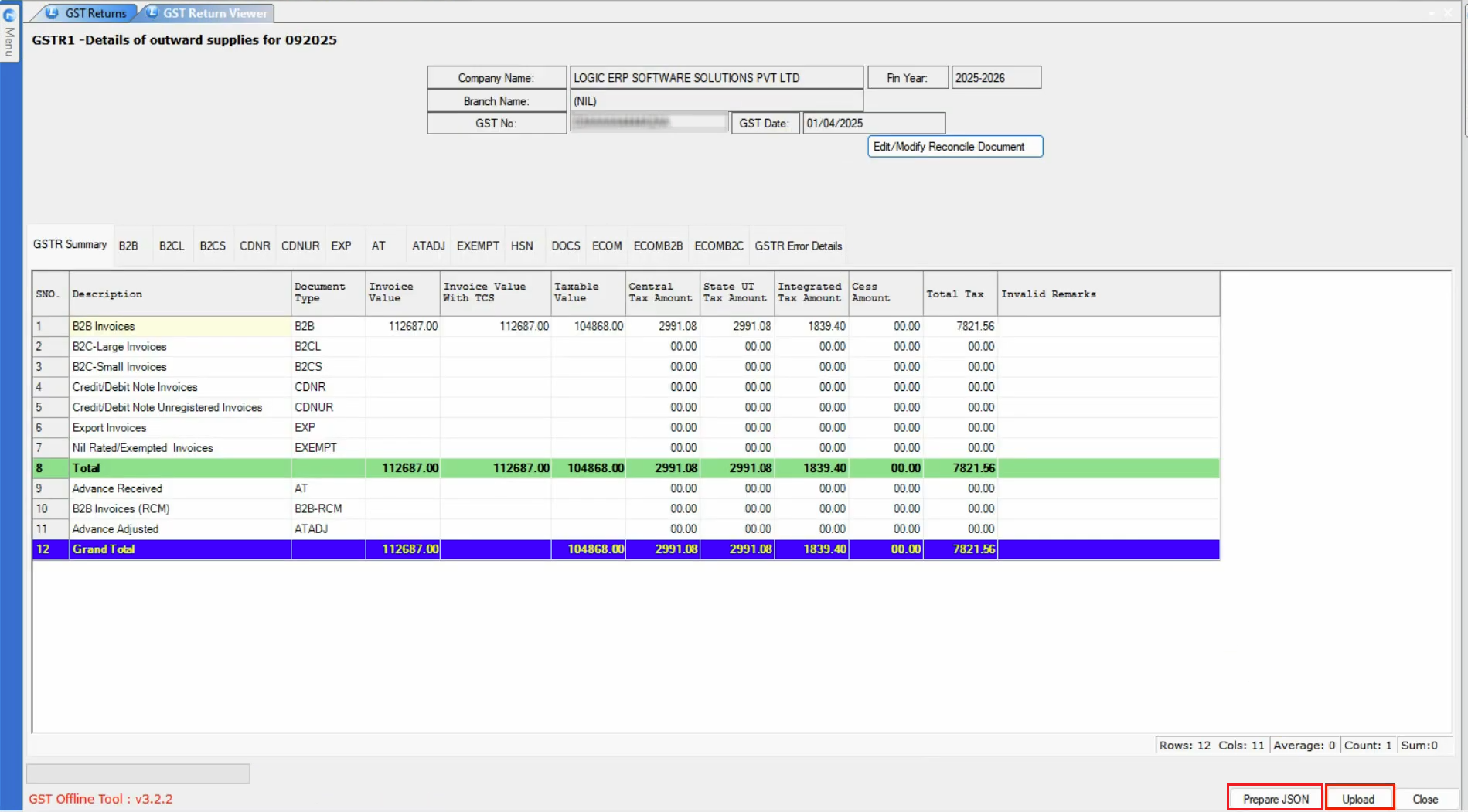Open the DOCS tab

coord(565,246)
